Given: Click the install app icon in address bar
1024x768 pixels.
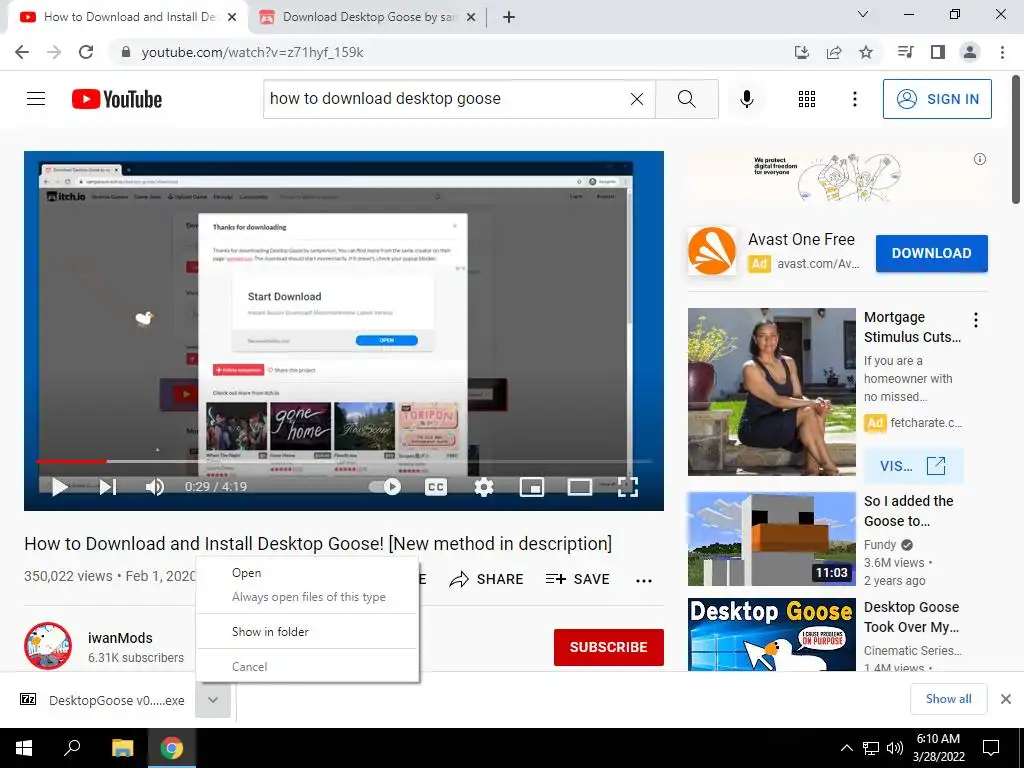Looking at the screenshot, I should click(802, 52).
